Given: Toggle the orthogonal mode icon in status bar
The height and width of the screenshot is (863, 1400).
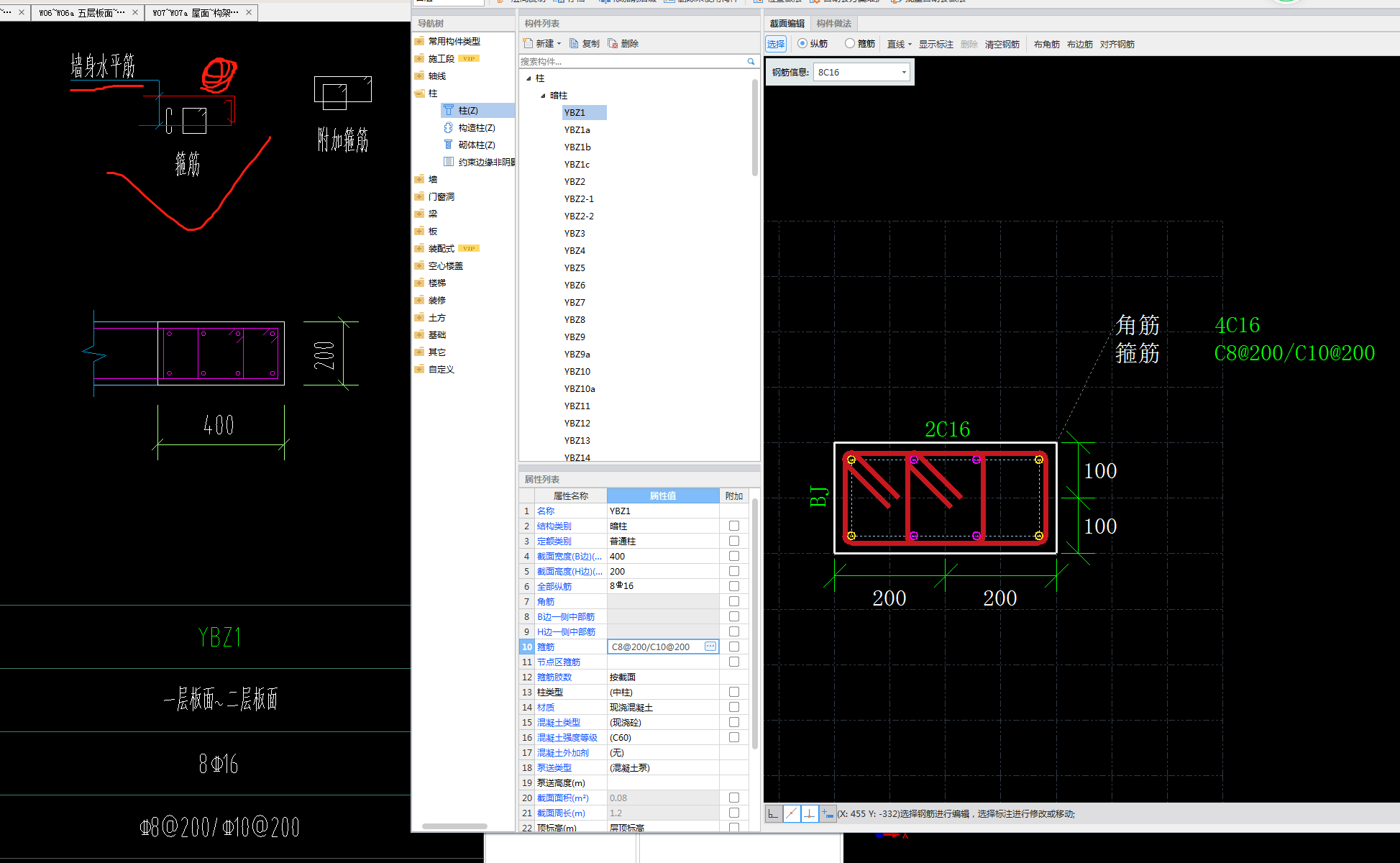Looking at the screenshot, I should tap(773, 813).
